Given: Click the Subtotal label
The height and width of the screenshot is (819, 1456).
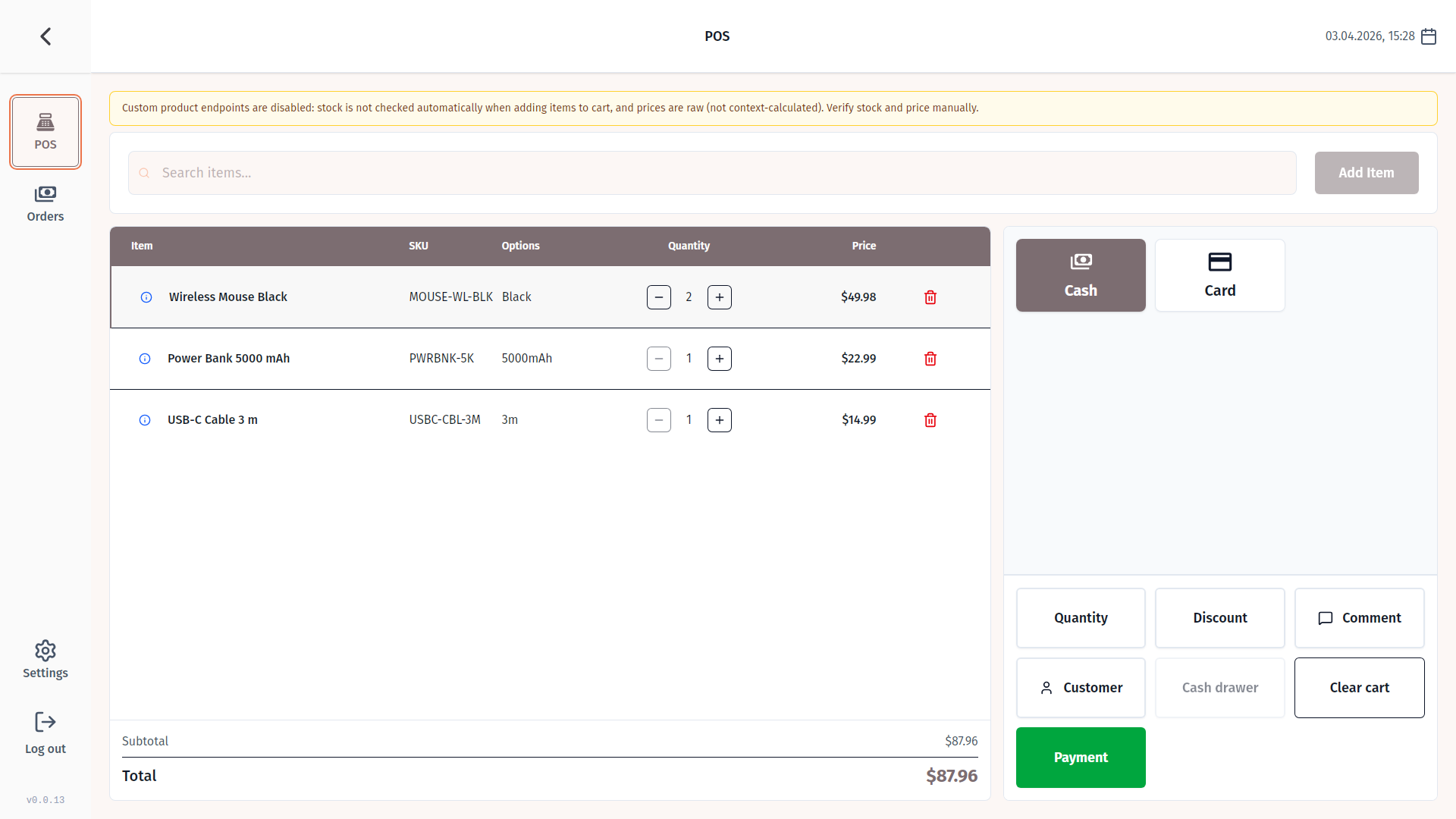Looking at the screenshot, I should click(145, 741).
